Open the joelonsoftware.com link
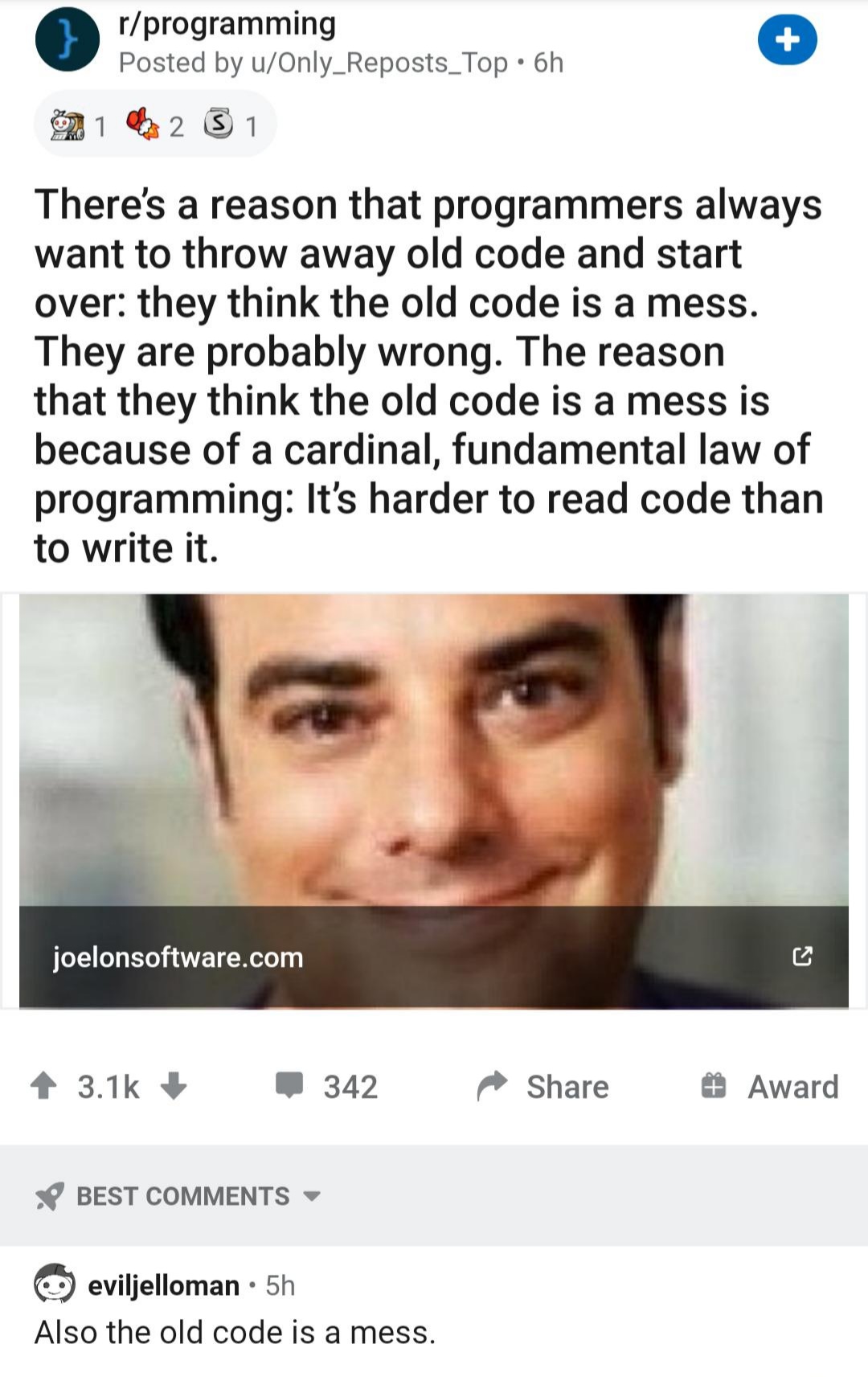 (x=178, y=957)
